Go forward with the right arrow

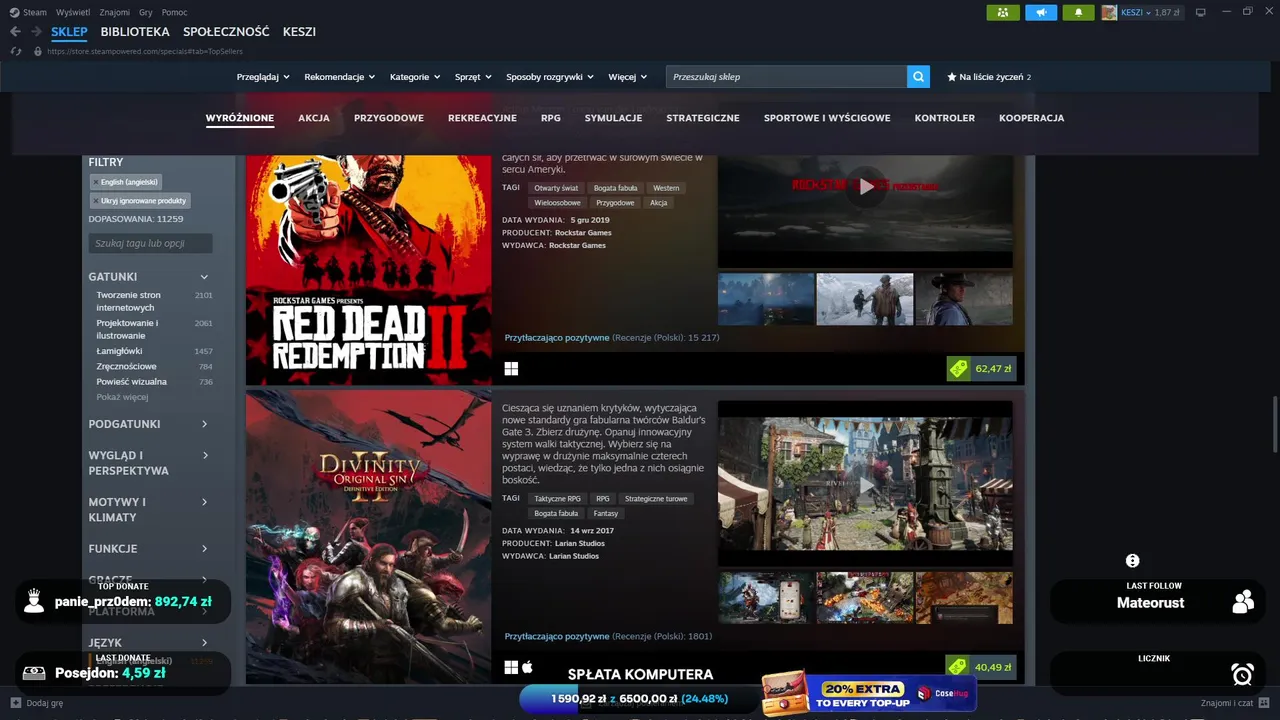(x=35, y=32)
